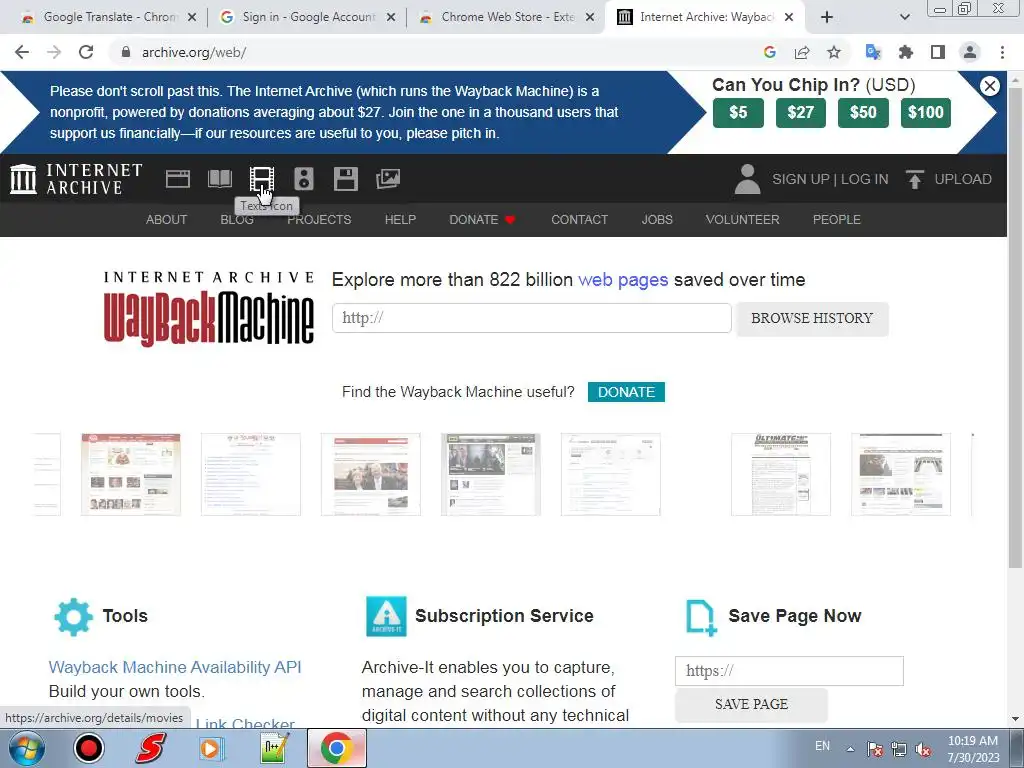Screen dimensions: 1024x768
Task: Open the HELP menu item
Action: point(400,219)
